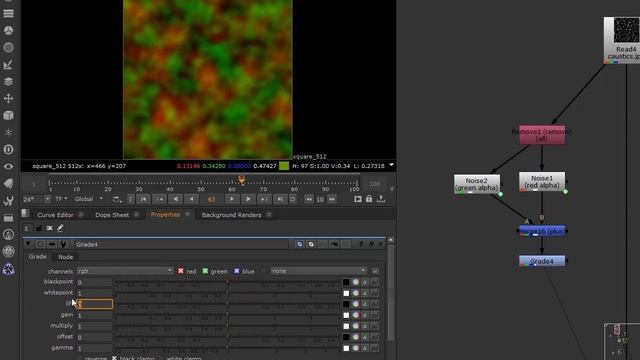Open the 3D nodes cube icon
Screen dimensions: 640x360
(8, 116)
